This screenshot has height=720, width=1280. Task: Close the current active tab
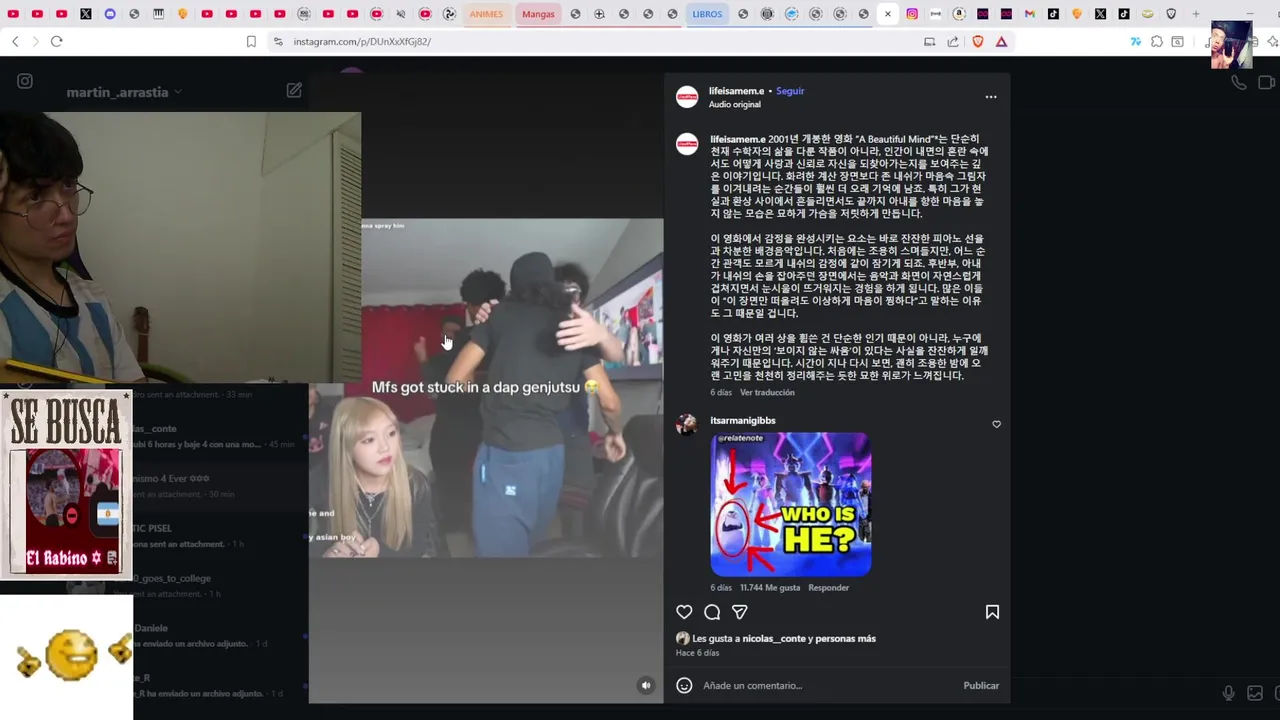point(887,14)
